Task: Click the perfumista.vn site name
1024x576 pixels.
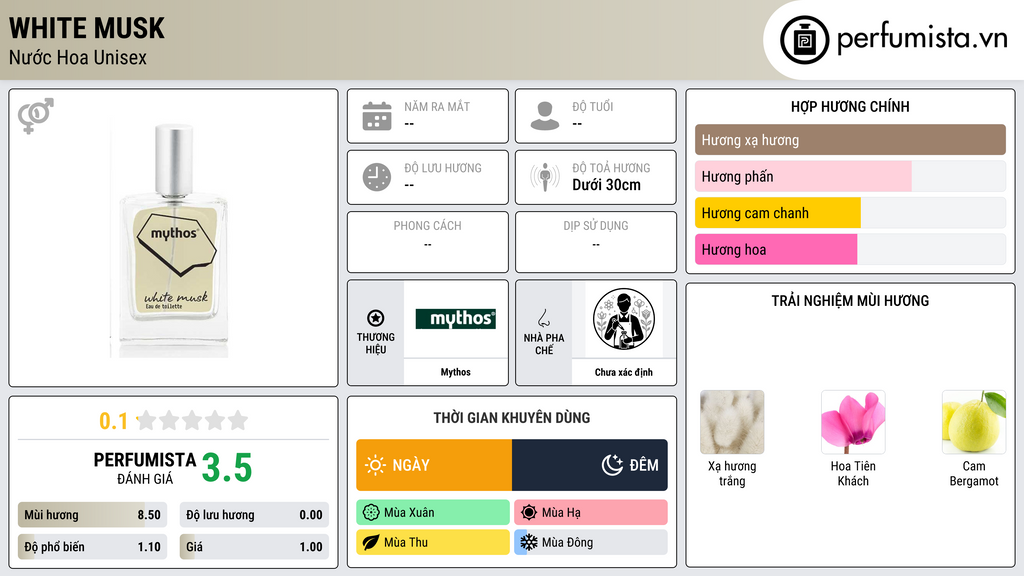Action: tap(922, 38)
